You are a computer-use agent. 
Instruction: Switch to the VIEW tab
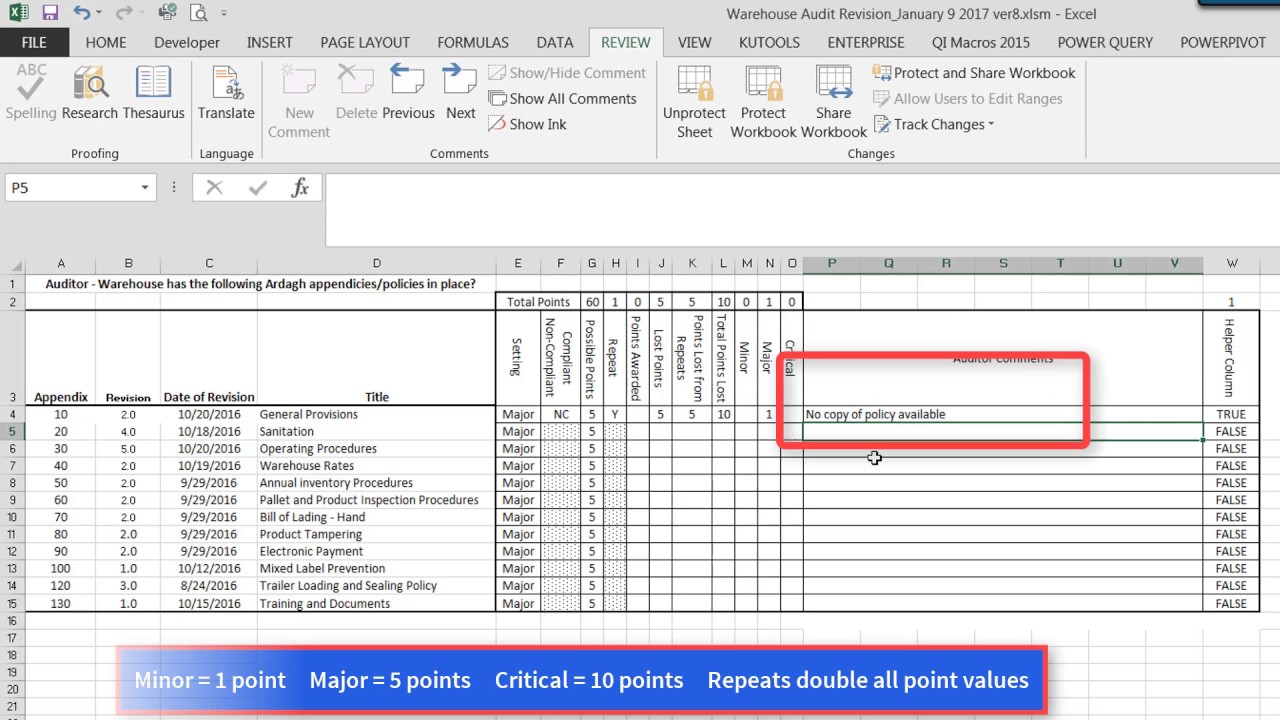[x=694, y=43]
